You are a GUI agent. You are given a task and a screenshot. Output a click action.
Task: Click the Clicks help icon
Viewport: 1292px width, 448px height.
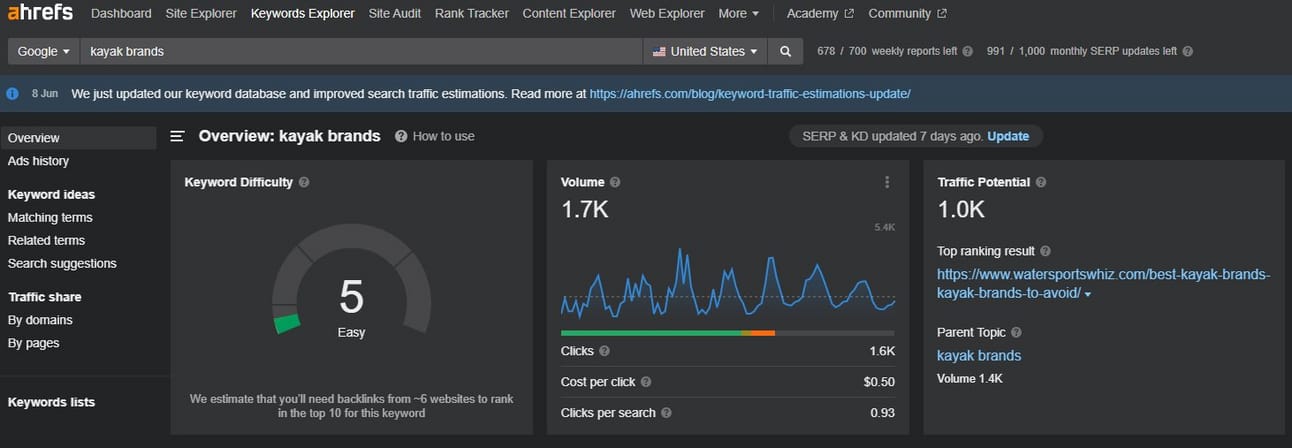pos(604,351)
